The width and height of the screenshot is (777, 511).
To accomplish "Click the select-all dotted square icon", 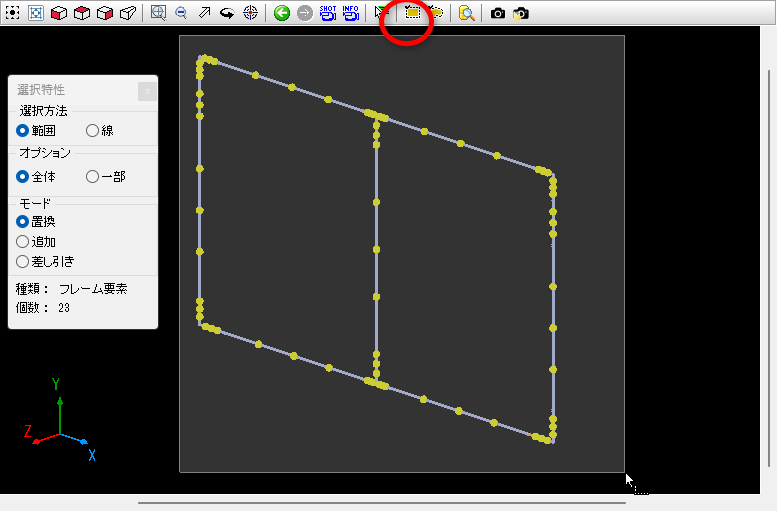I will pos(12,13).
